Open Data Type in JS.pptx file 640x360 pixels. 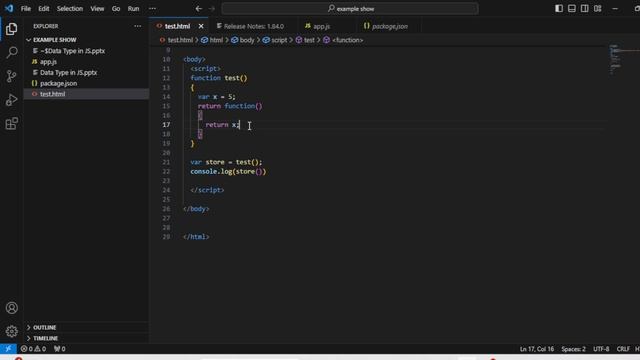coord(68,73)
